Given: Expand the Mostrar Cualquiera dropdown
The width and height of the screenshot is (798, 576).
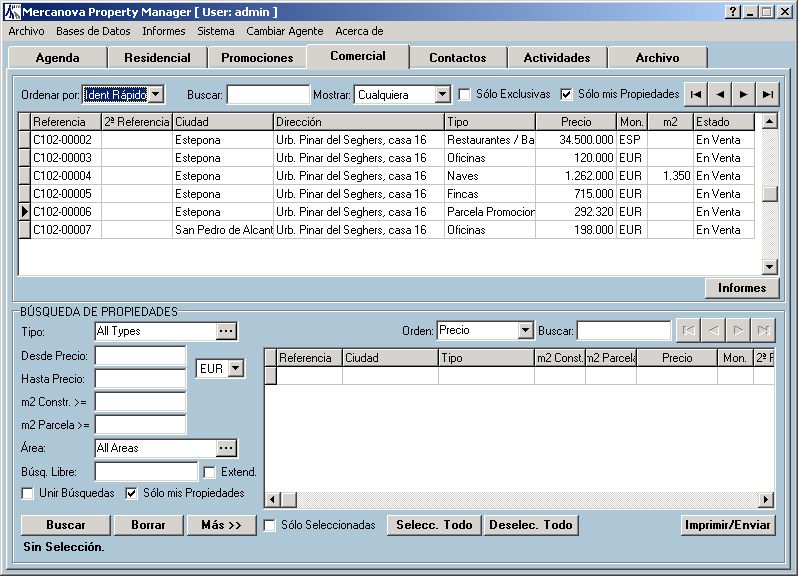Looking at the screenshot, I should tap(442, 94).
